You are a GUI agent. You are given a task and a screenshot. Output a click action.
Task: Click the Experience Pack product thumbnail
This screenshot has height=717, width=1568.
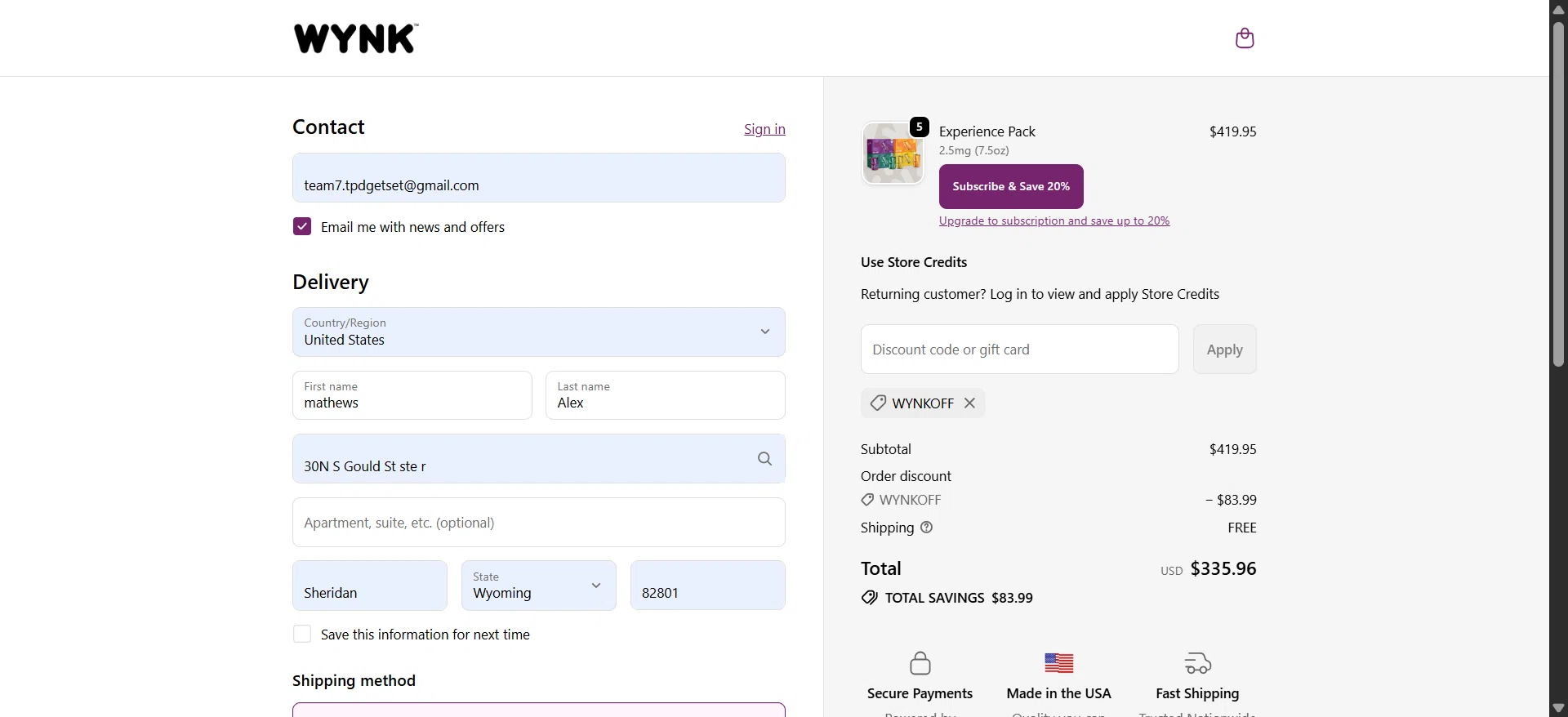(x=893, y=153)
